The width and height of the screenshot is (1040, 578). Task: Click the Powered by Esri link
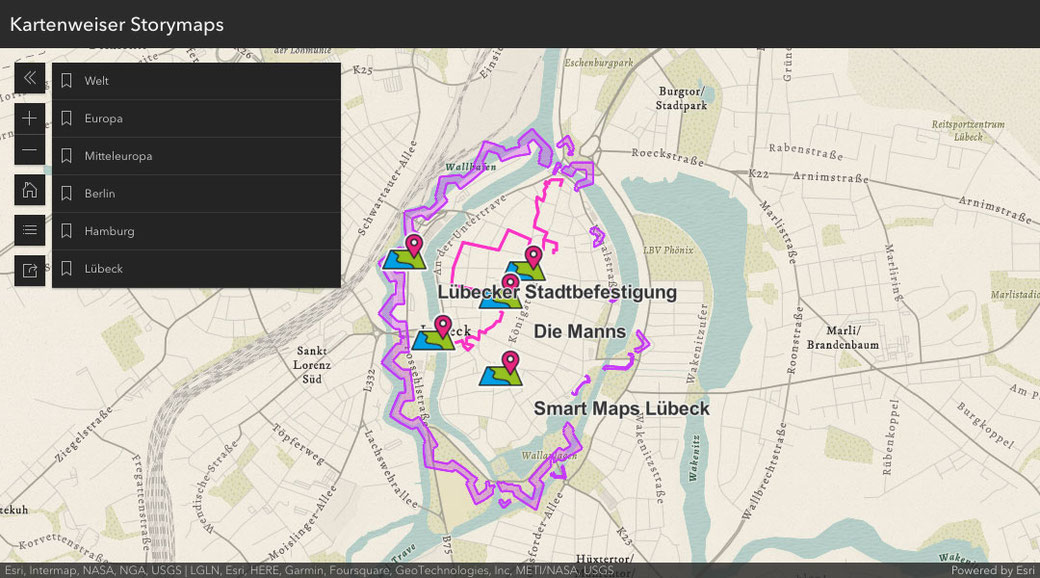click(x=992, y=571)
